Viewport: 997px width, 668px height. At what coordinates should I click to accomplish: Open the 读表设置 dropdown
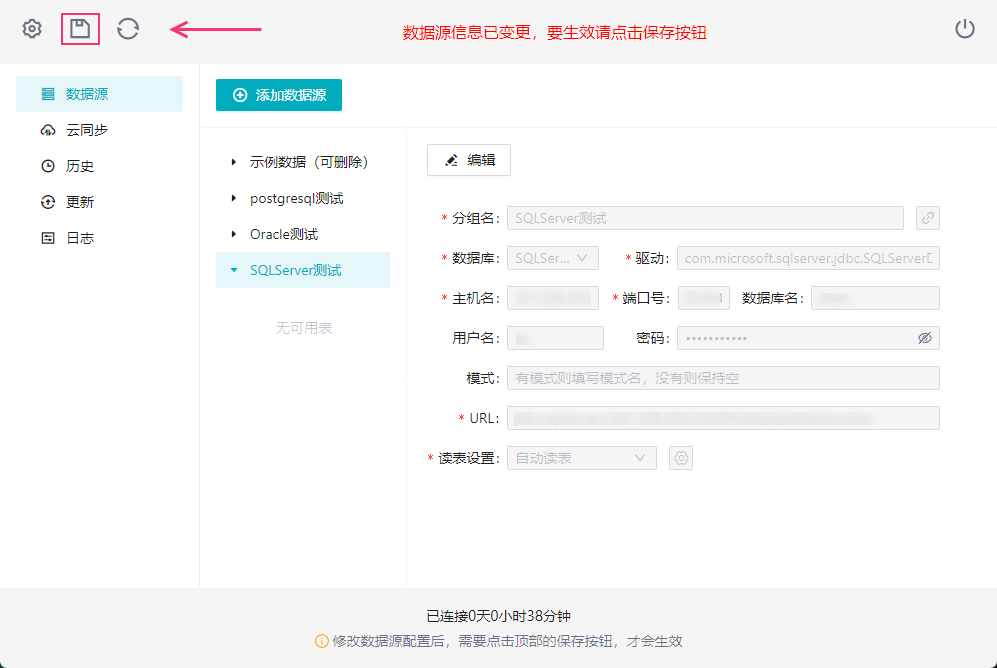[582, 458]
